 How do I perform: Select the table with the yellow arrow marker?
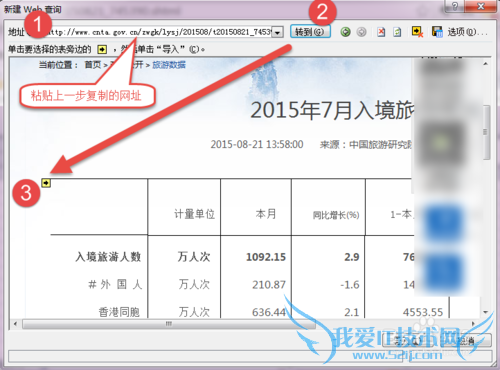46,183
